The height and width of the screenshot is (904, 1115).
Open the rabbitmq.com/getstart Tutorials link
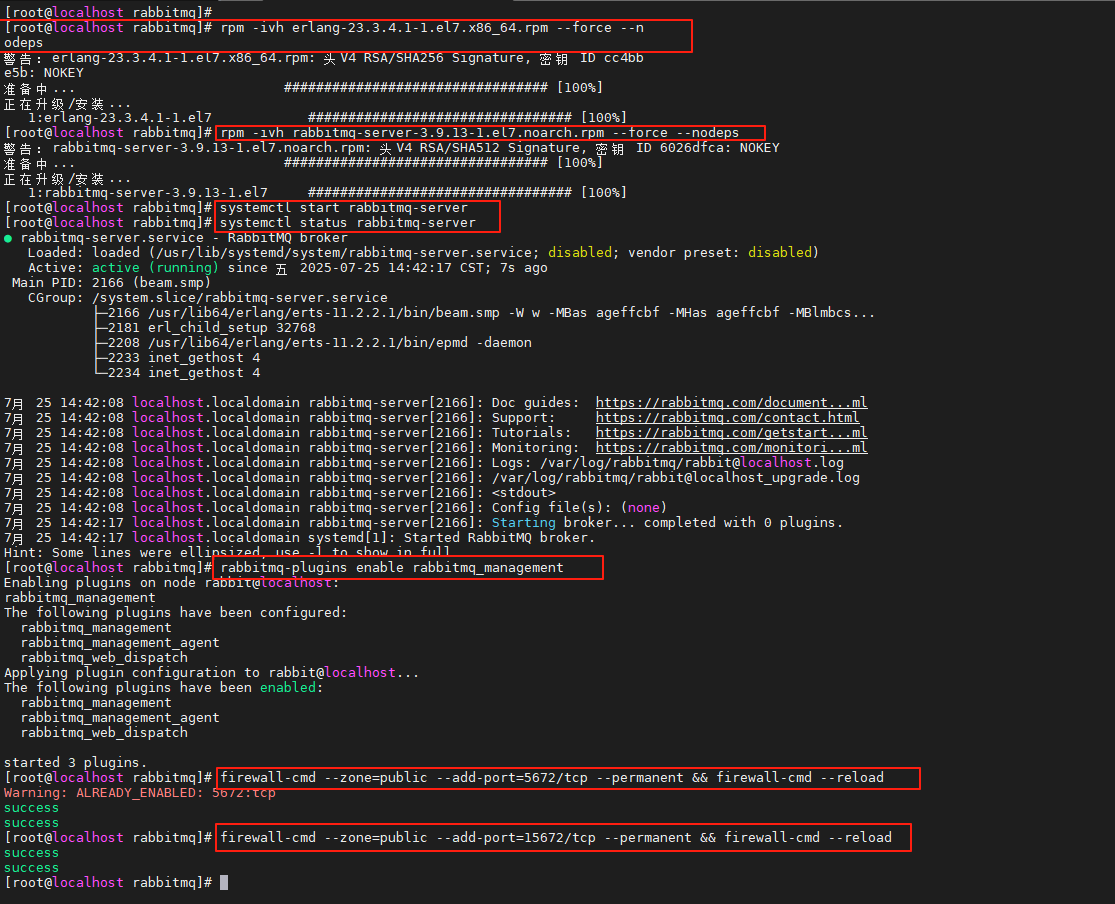click(731, 432)
